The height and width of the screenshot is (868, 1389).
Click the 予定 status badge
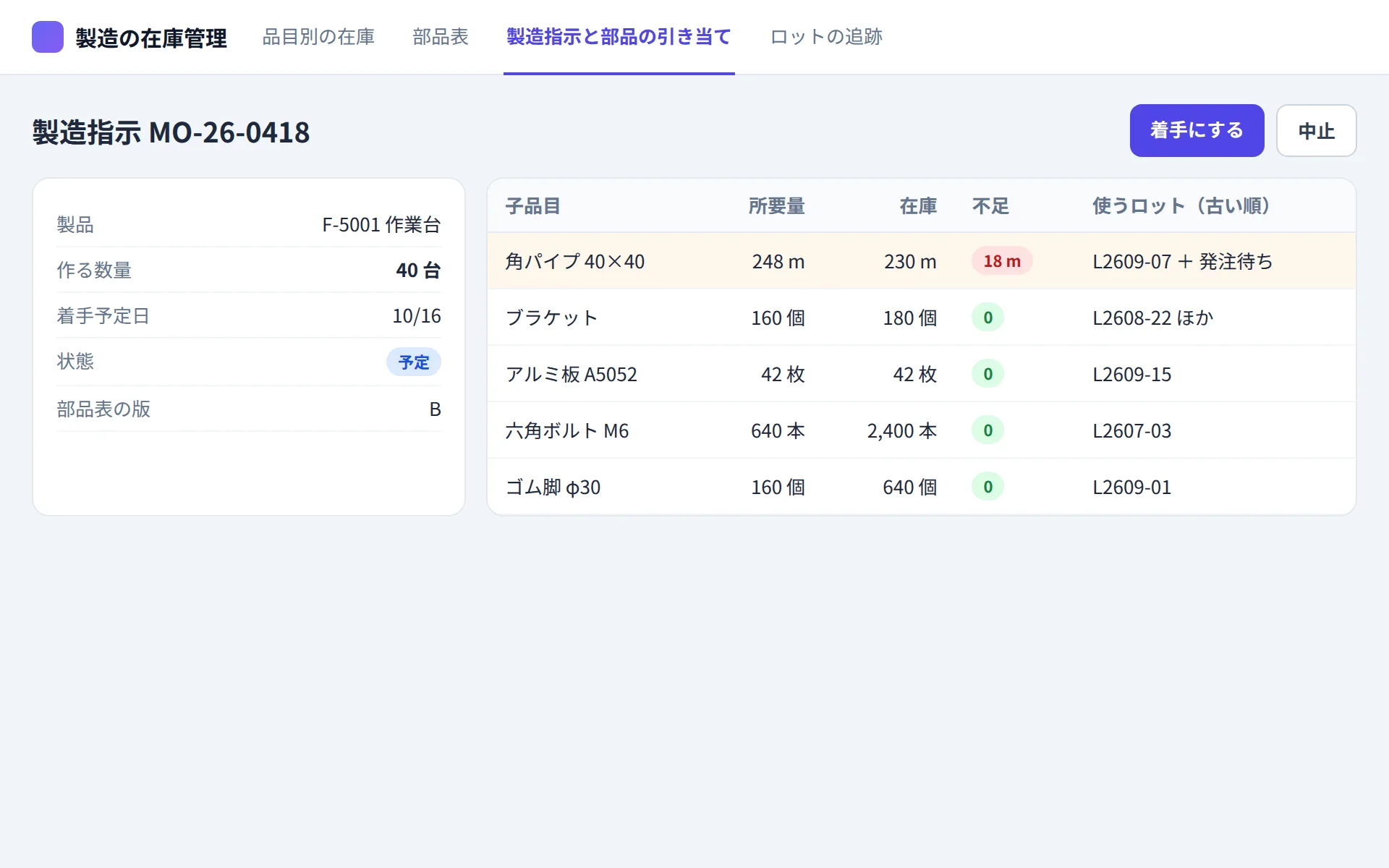point(414,362)
